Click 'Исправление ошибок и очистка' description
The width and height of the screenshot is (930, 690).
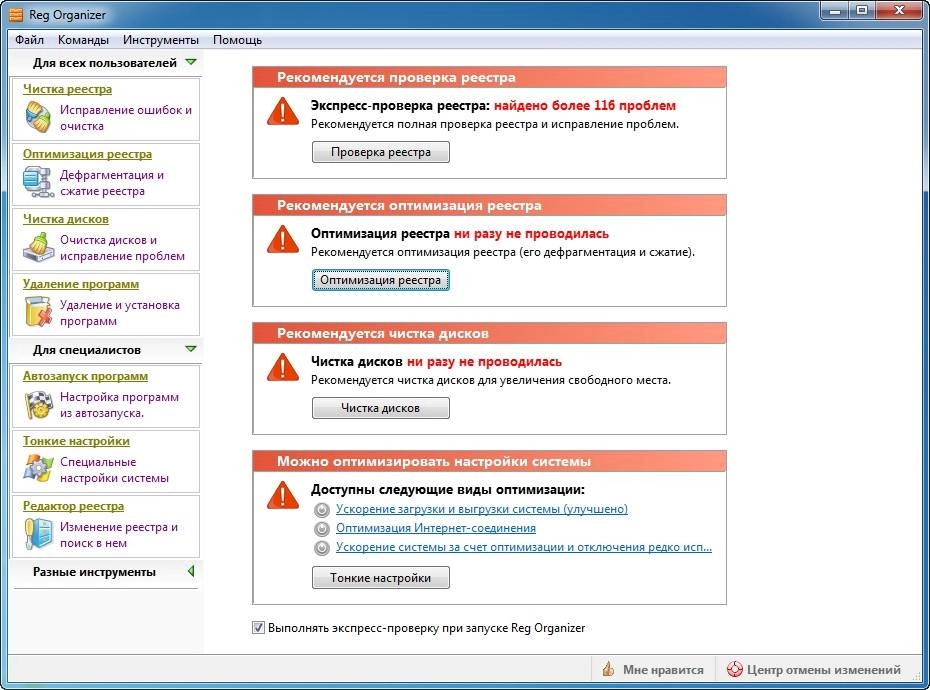pyautogui.click(x=126, y=117)
